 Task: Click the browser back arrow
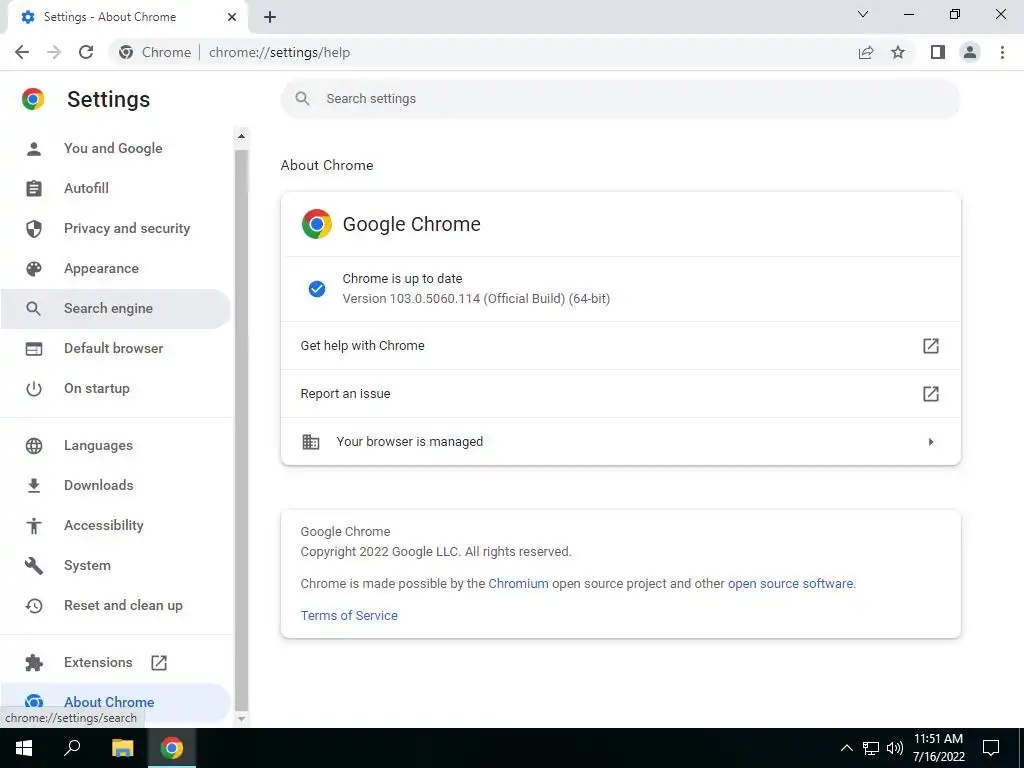pos(22,52)
